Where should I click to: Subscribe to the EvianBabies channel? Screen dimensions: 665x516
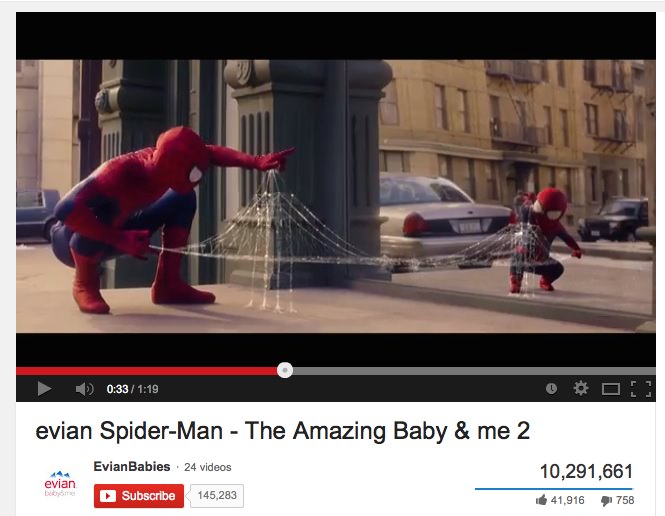pos(139,496)
